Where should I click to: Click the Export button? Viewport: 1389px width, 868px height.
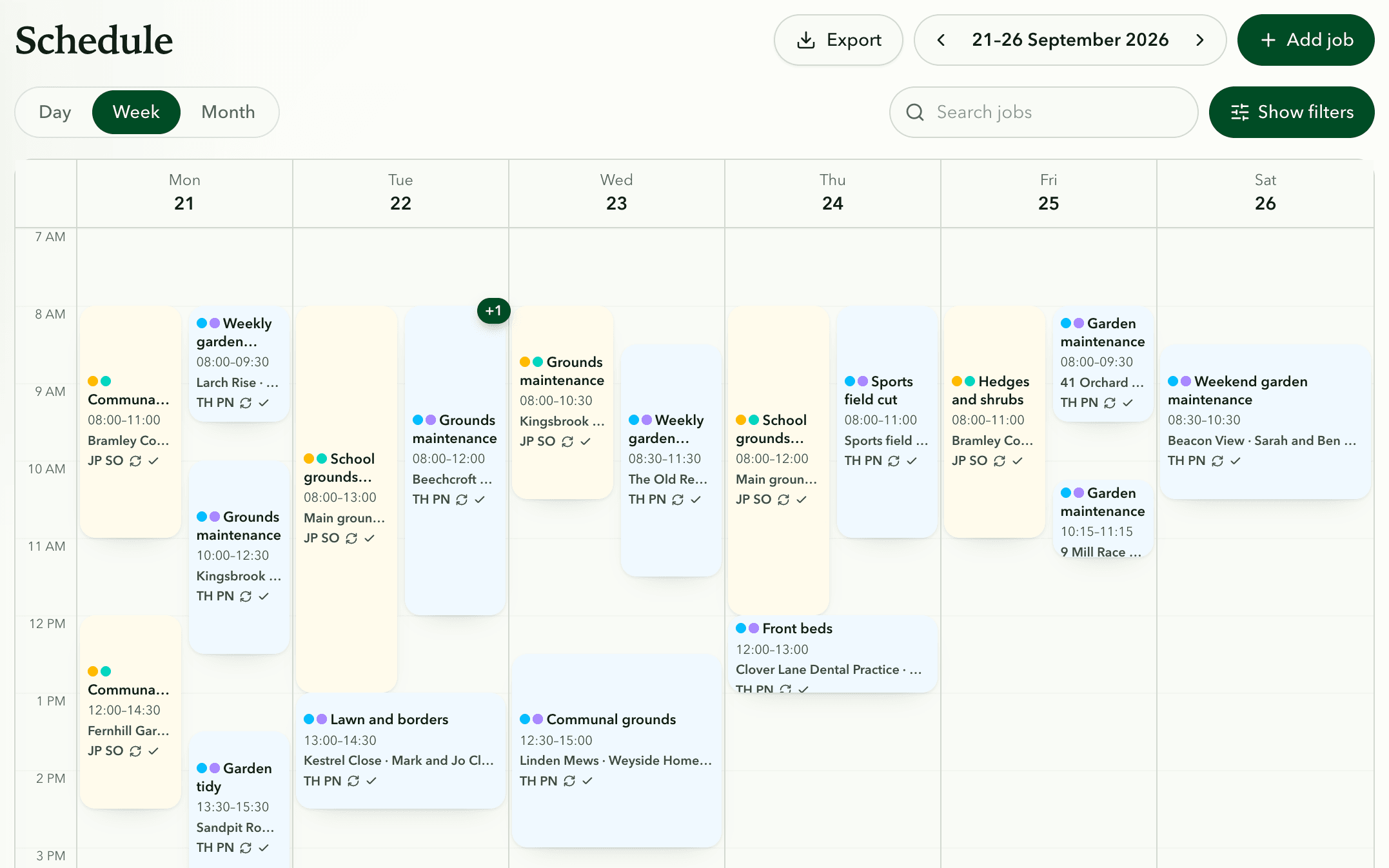838,40
